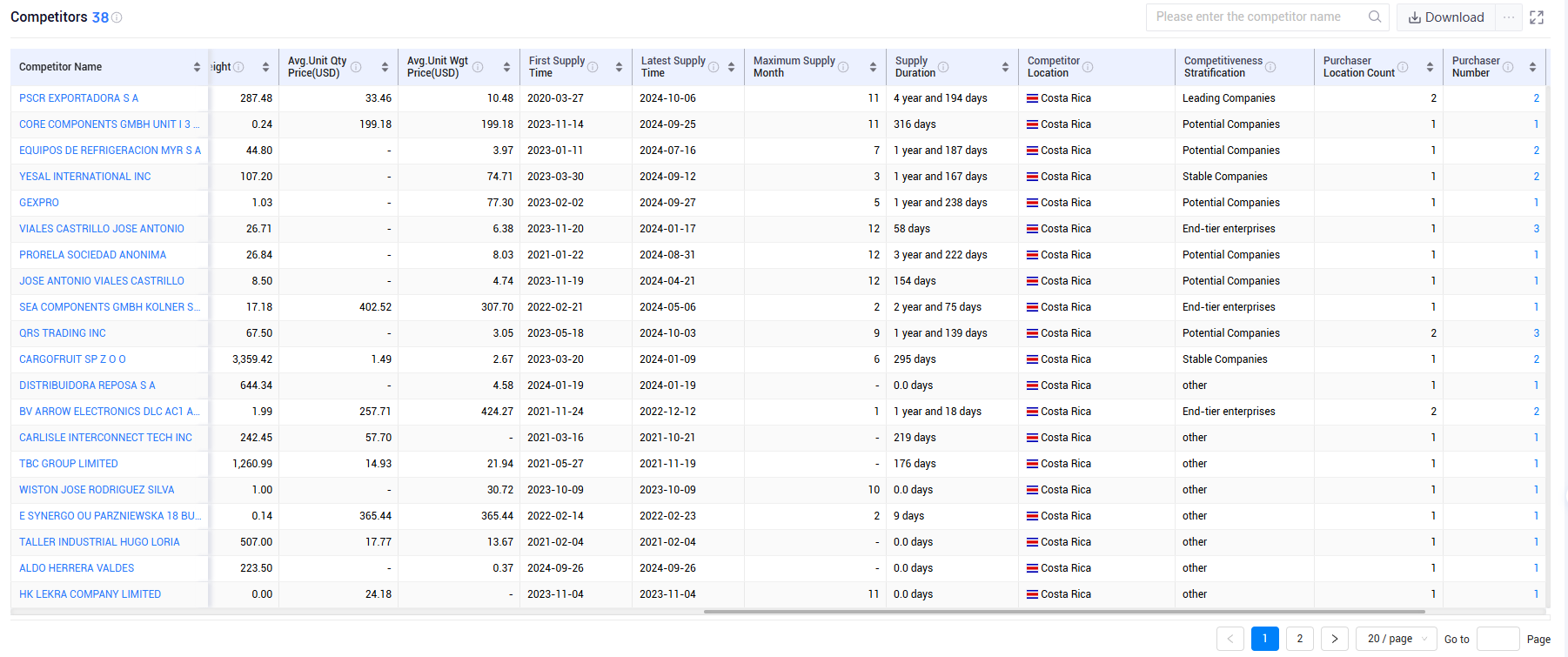
Task: Click info icon on Latest Supply Time
Action: 714,67
